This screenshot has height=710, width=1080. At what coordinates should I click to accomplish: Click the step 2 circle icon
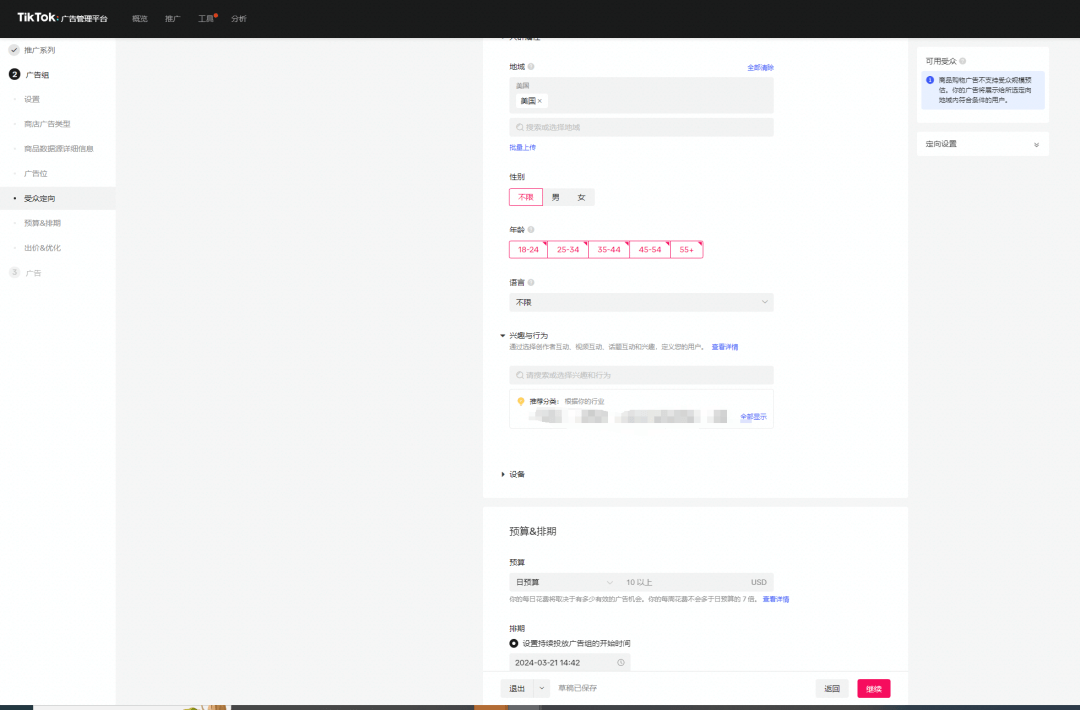pos(14,74)
